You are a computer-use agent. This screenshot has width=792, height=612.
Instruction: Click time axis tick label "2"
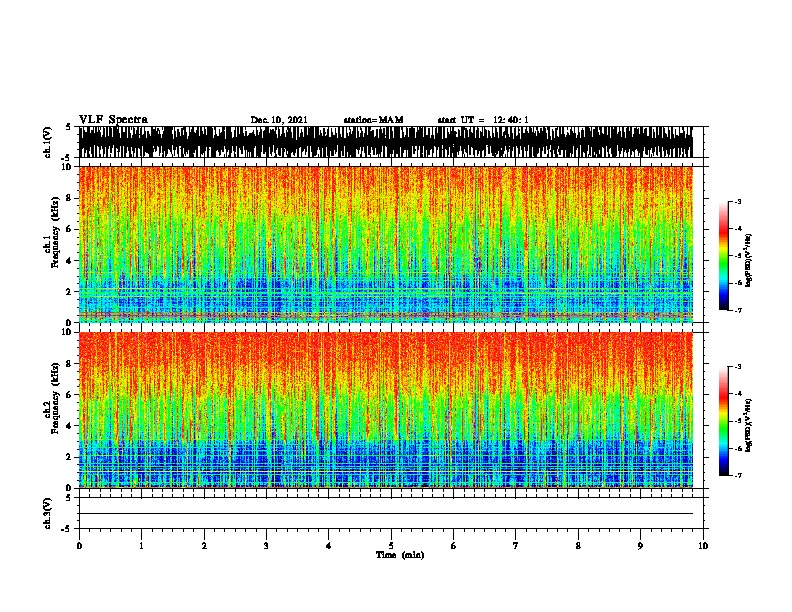click(204, 546)
